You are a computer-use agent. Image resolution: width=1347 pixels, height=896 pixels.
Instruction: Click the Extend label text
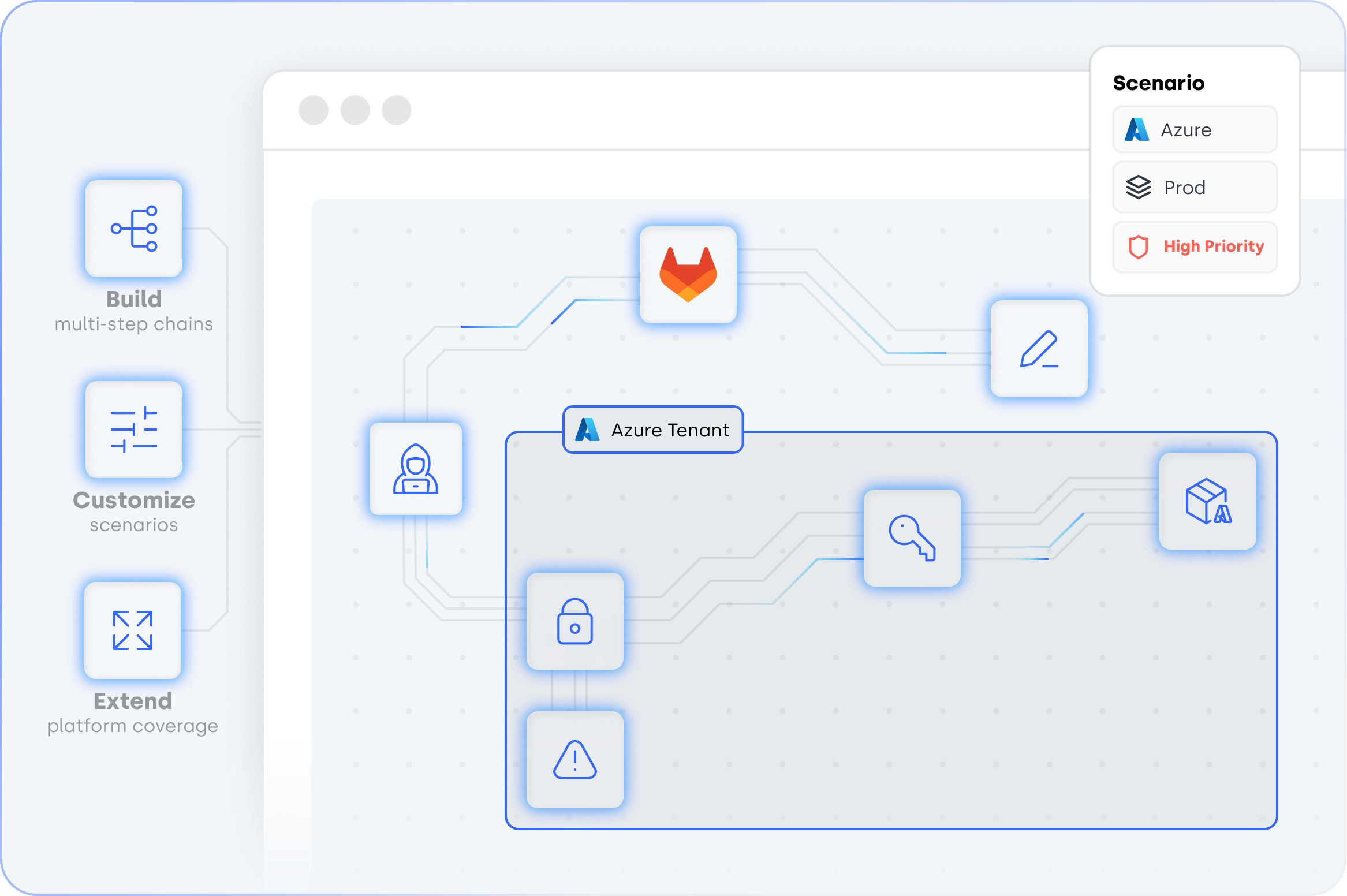pyautogui.click(x=133, y=701)
